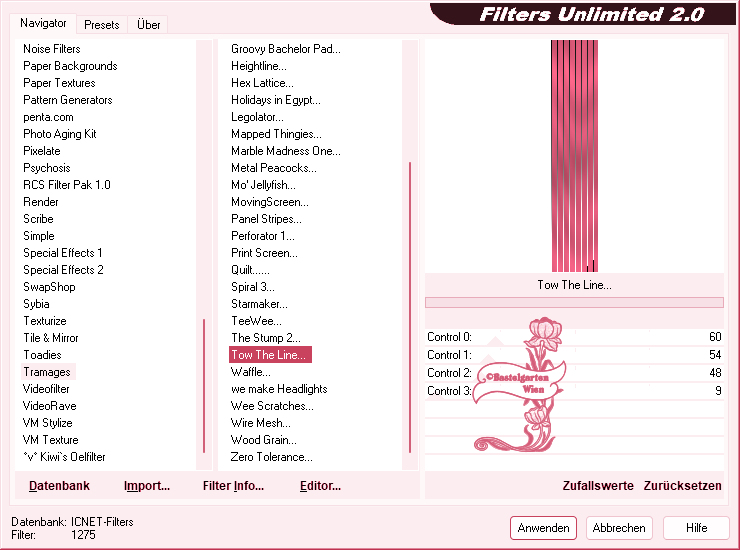Viewport: 740px width, 550px height.
Task: Choose Legolator... filter
Action: [257, 117]
